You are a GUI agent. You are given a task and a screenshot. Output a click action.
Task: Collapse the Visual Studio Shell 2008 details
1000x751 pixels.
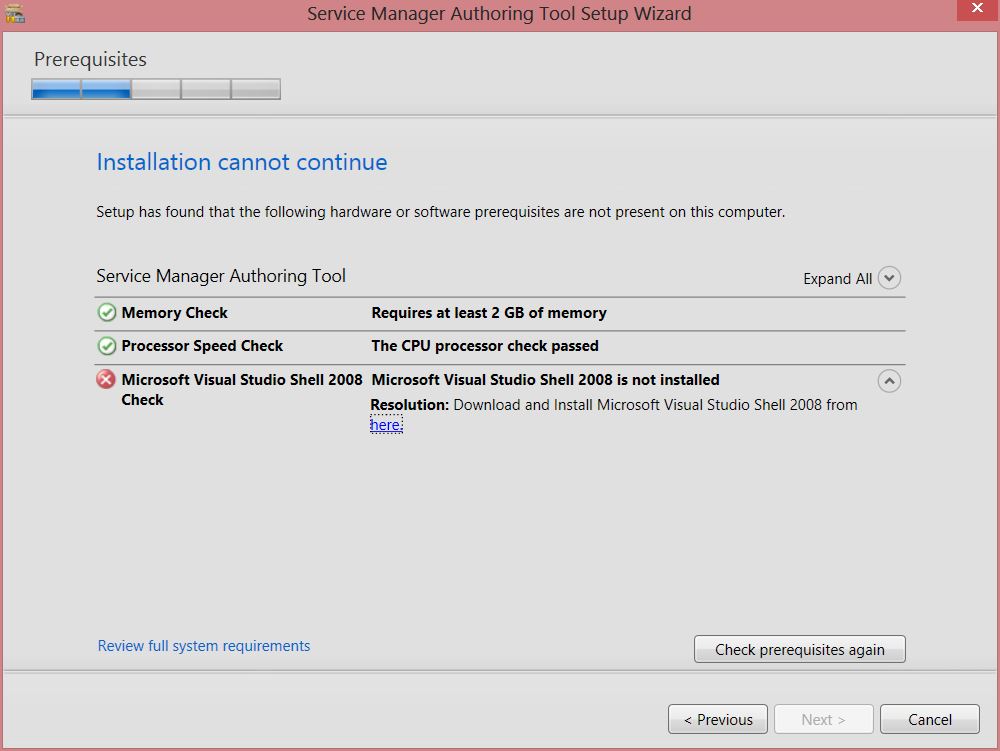coord(889,381)
